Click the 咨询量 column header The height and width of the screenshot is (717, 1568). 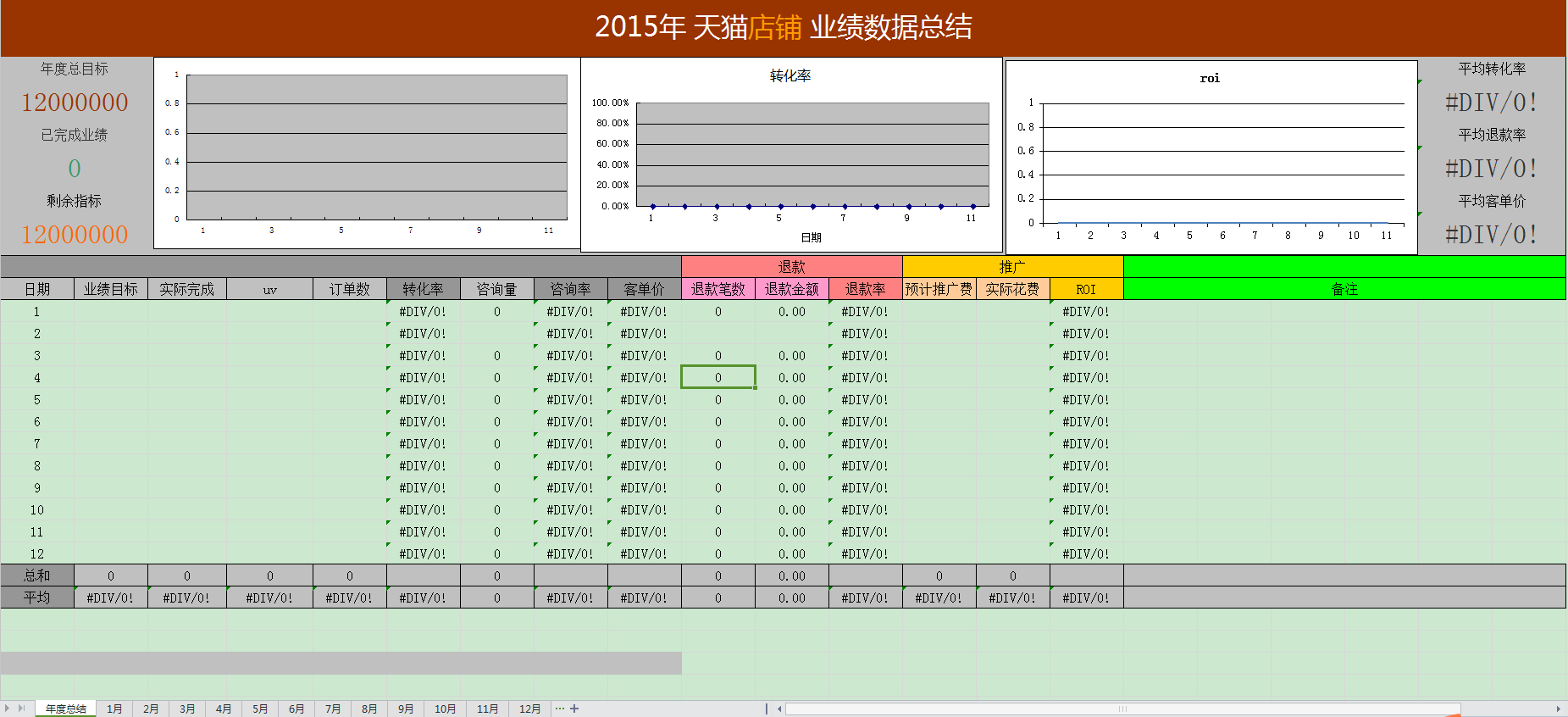pyautogui.click(x=497, y=289)
